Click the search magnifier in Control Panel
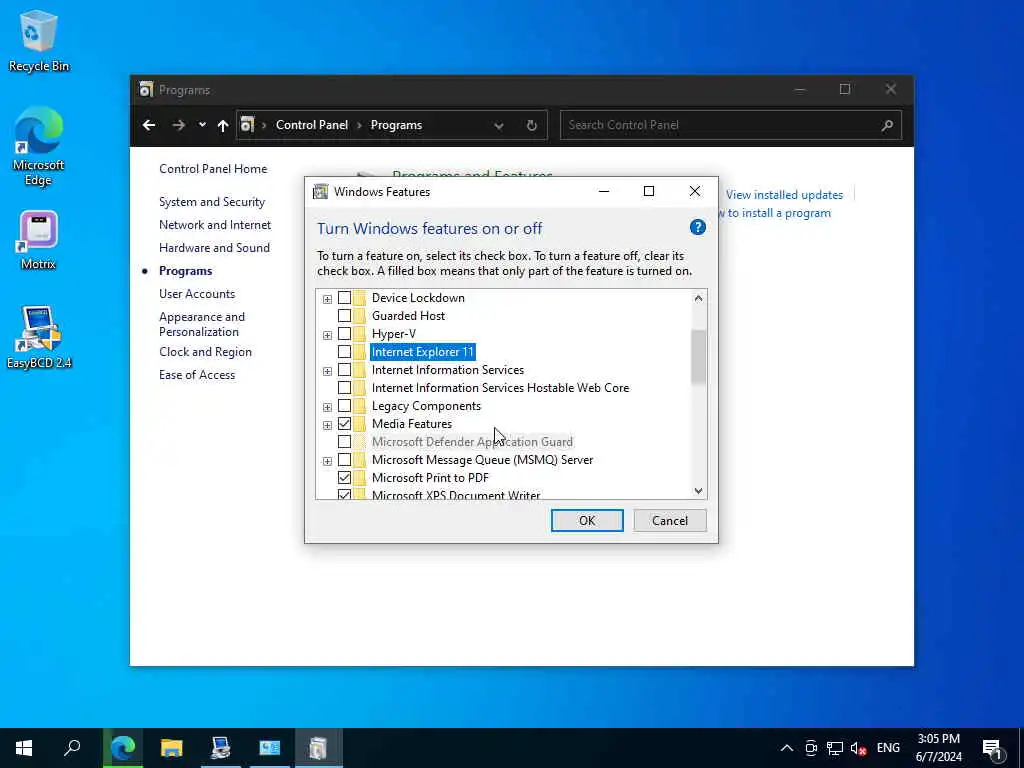The height and width of the screenshot is (768, 1024). coord(887,125)
